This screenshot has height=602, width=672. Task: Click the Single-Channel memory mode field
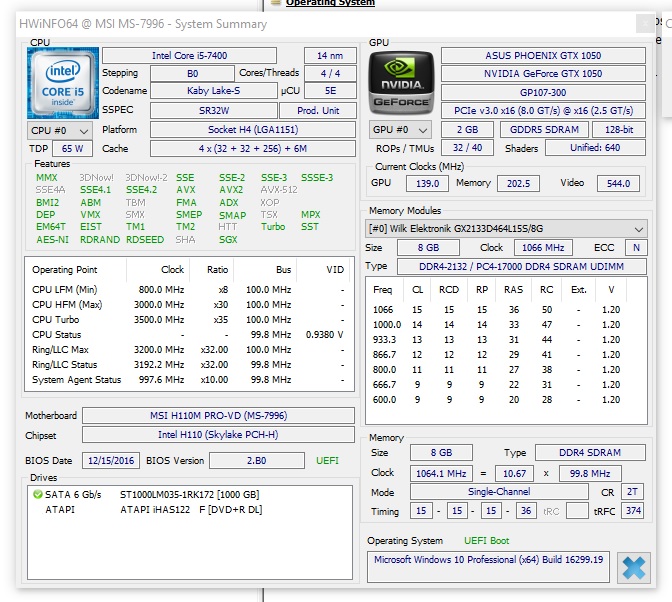pos(499,492)
